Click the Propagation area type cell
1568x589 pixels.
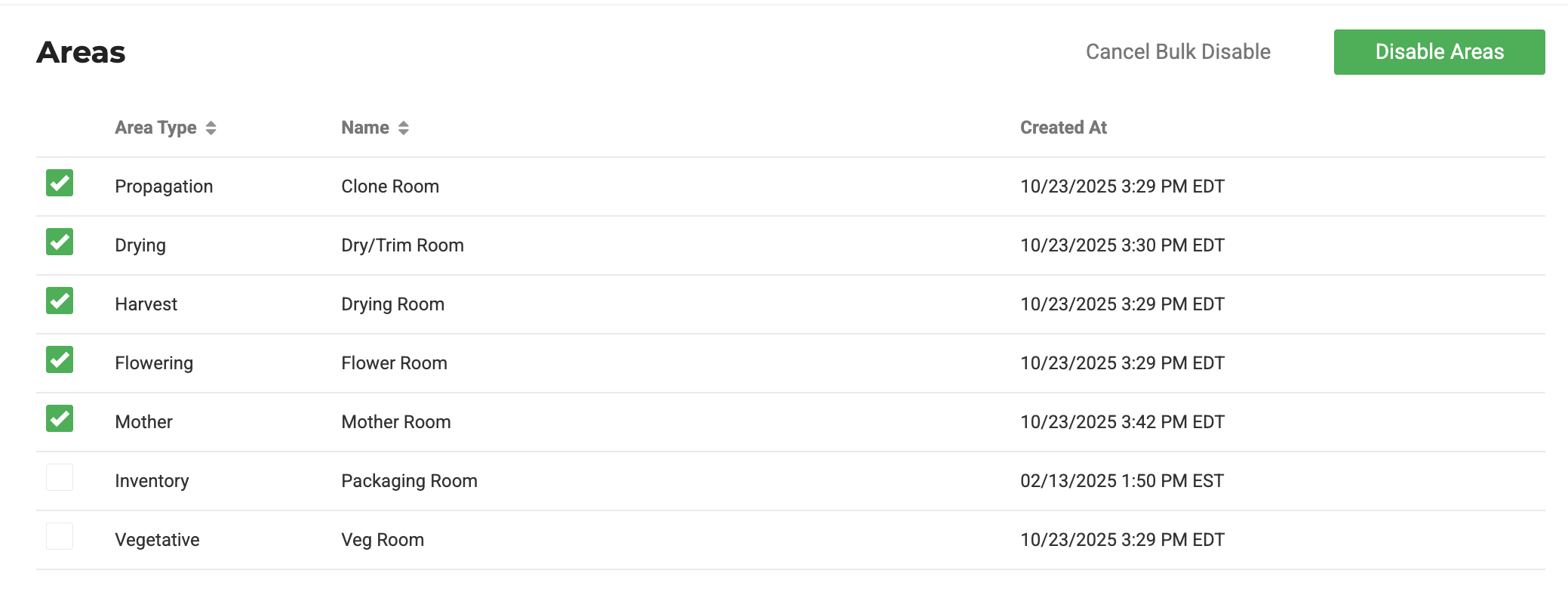[x=164, y=187]
